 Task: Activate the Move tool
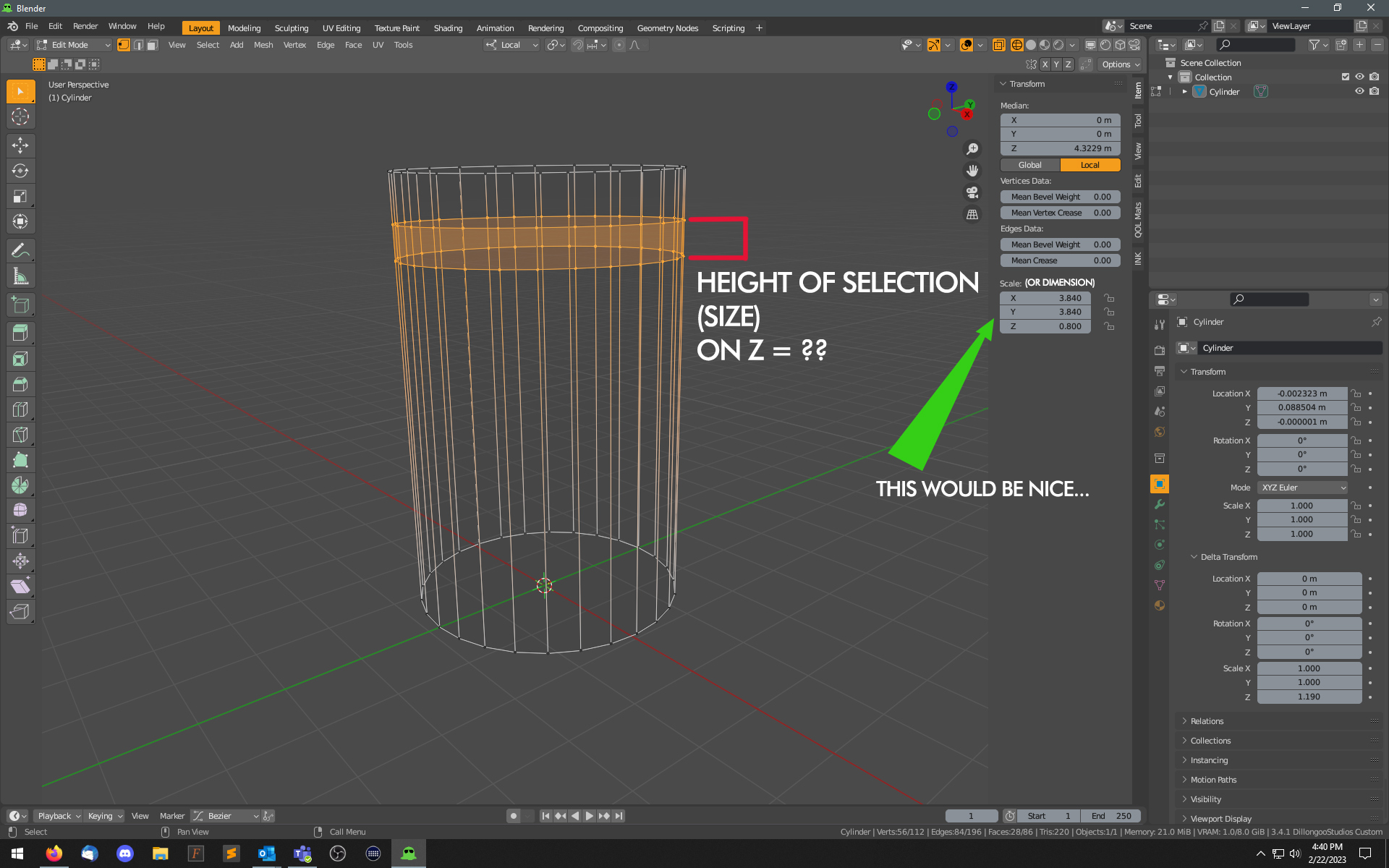(x=20, y=145)
